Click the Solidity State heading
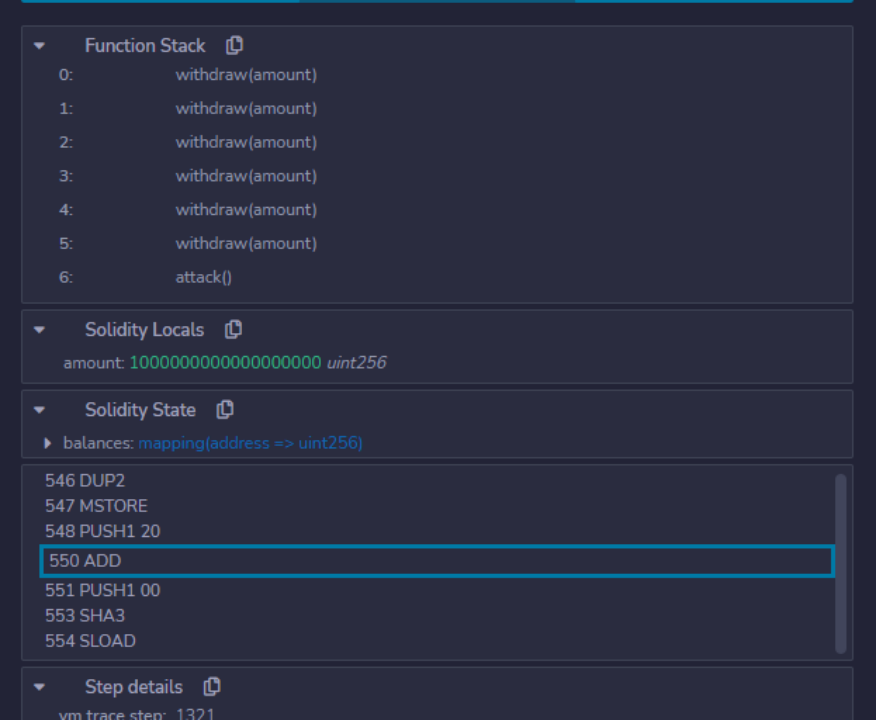This screenshot has width=876, height=720. (x=140, y=410)
